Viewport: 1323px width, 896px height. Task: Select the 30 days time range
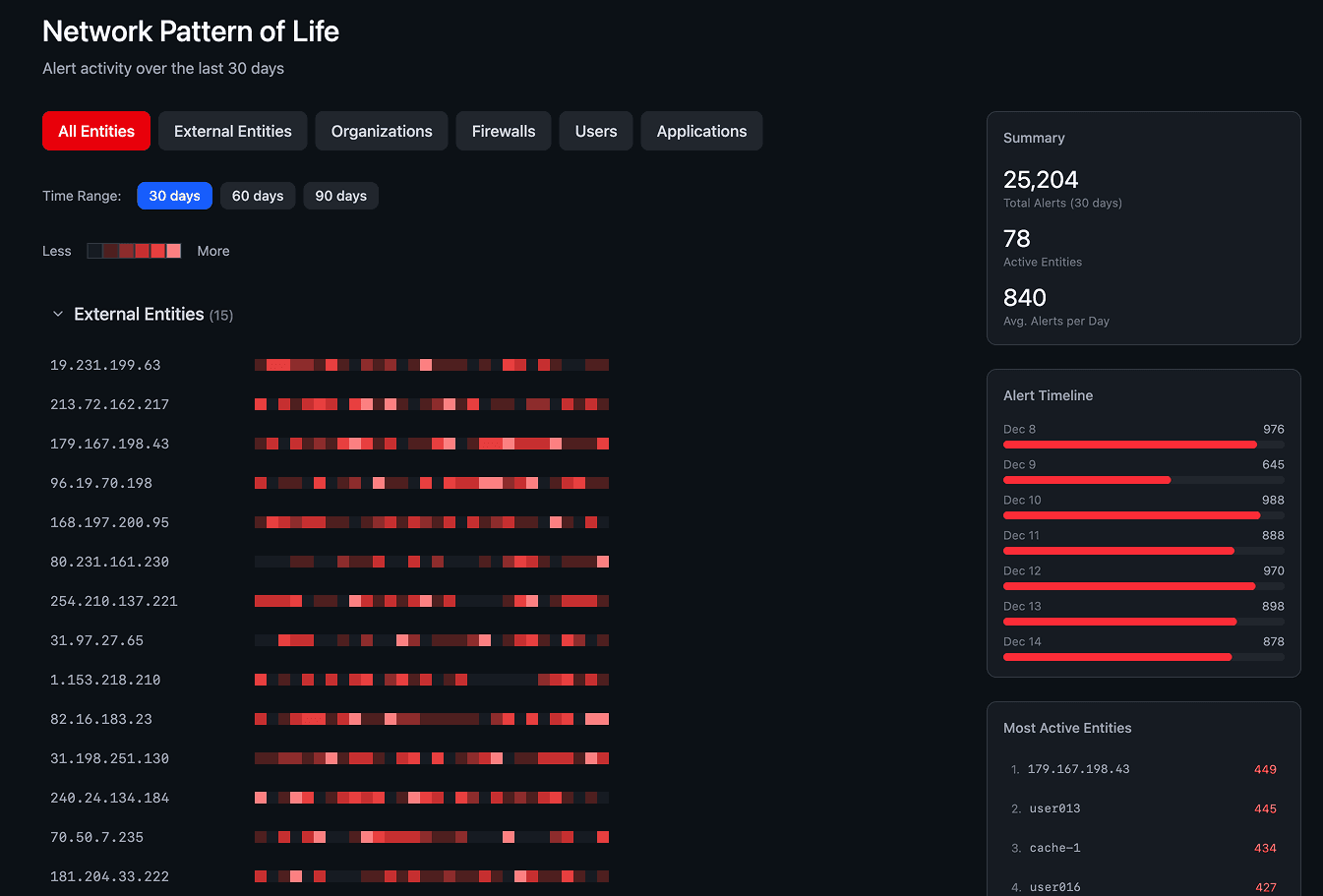pos(174,196)
